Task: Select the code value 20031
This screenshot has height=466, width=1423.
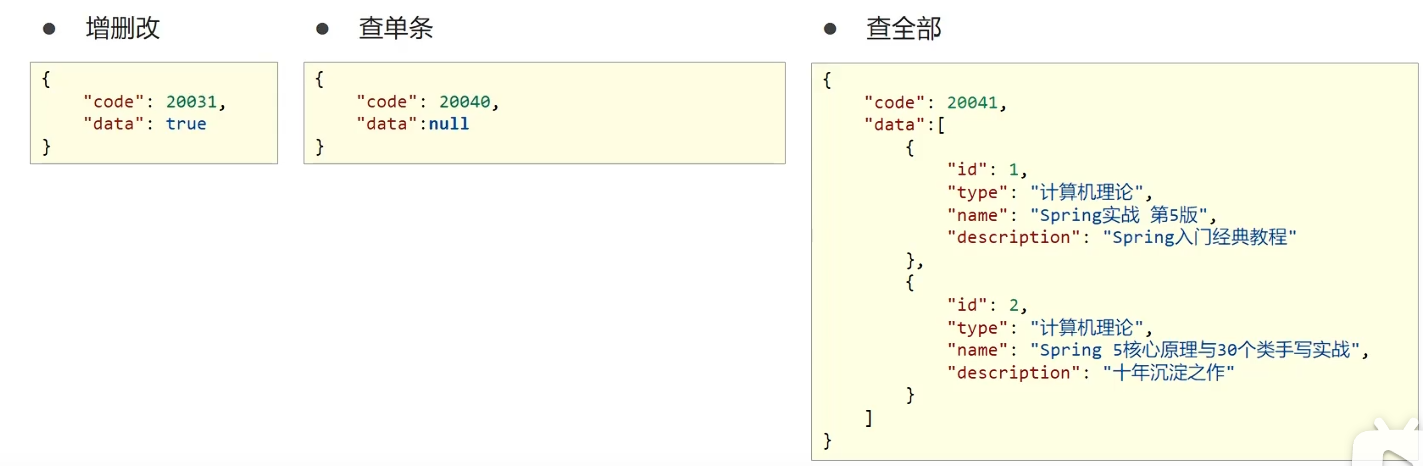Action: 191,102
